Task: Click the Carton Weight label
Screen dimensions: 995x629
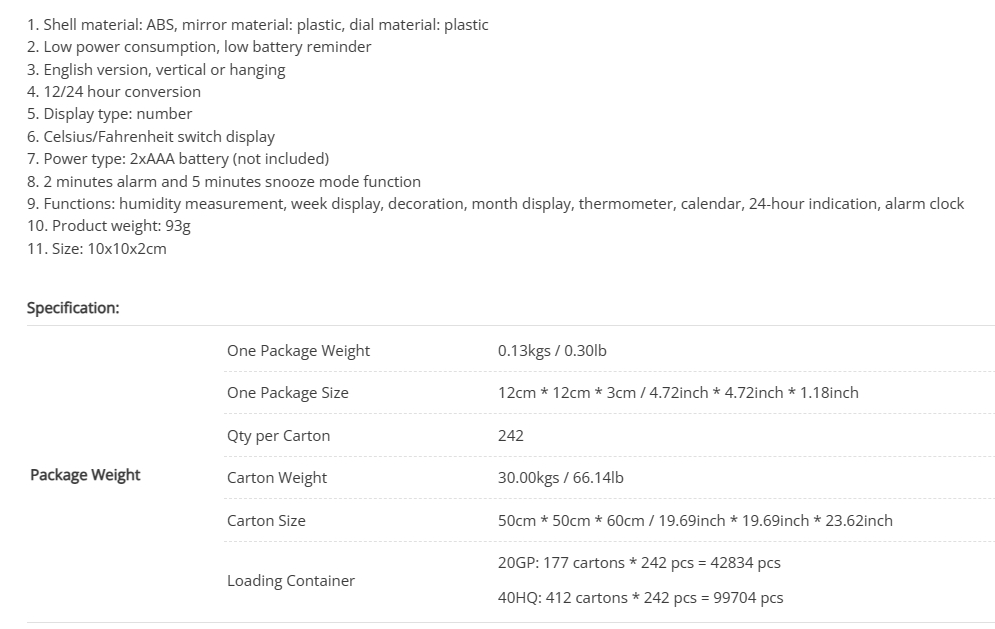Action: pyautogui.click(x=277, y=478)
